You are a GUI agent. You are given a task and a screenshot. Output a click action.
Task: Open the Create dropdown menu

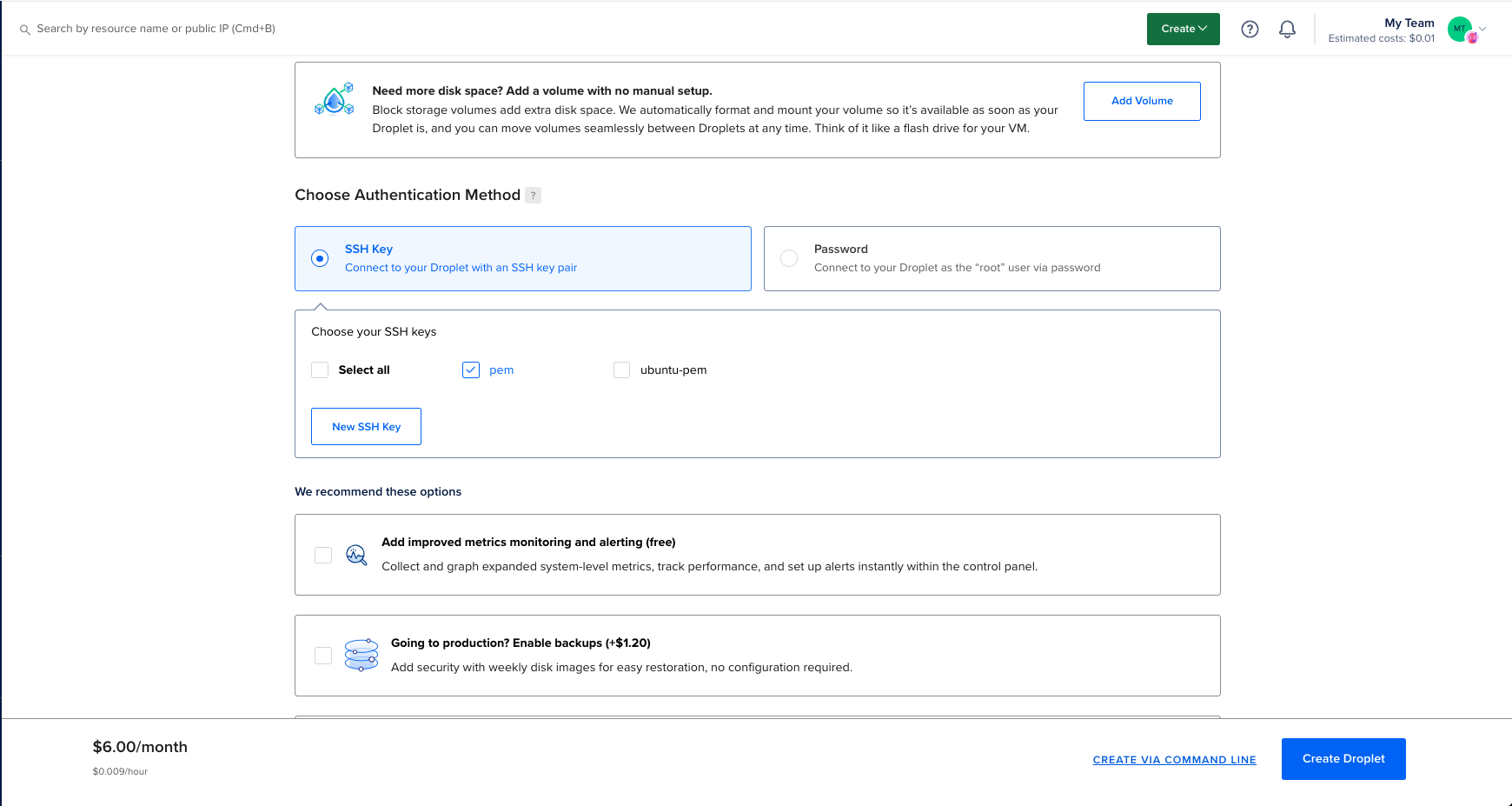[1183, 29]
